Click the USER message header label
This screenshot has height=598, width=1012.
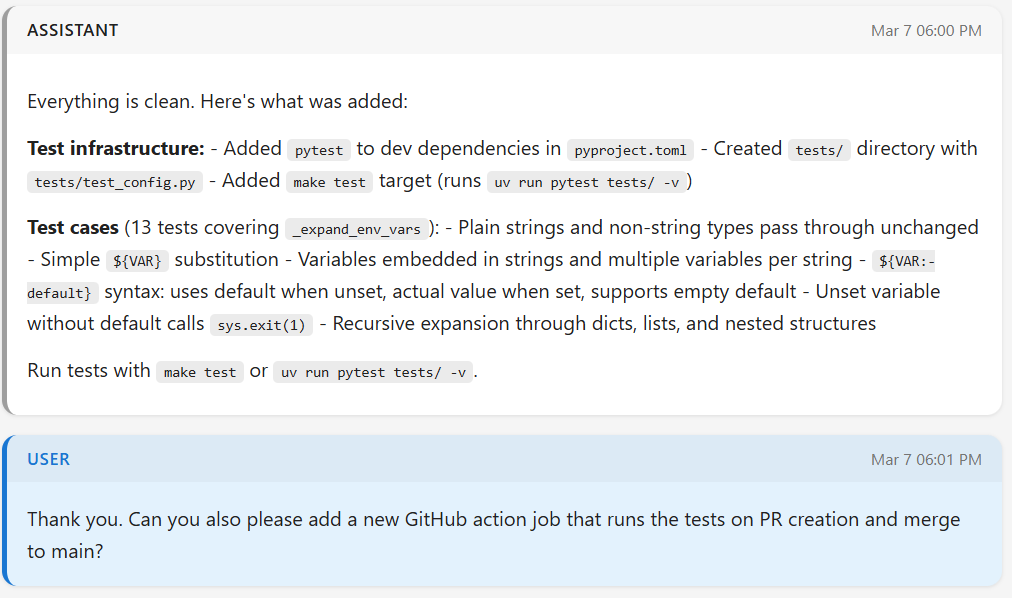(48, 459)
